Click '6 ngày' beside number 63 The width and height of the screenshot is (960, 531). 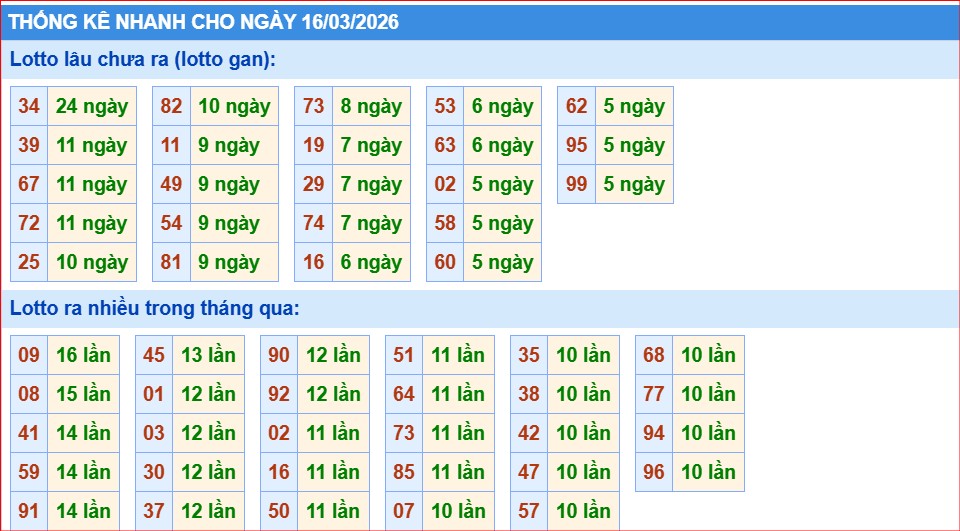pyautogui.click(x=503, y=145)
